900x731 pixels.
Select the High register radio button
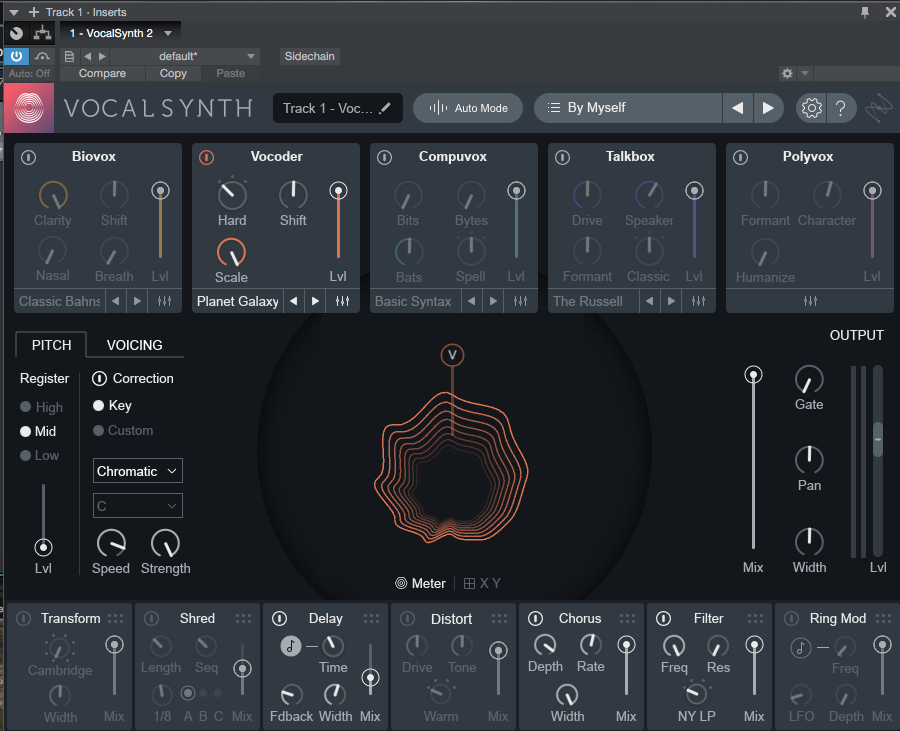coord(25,407)
